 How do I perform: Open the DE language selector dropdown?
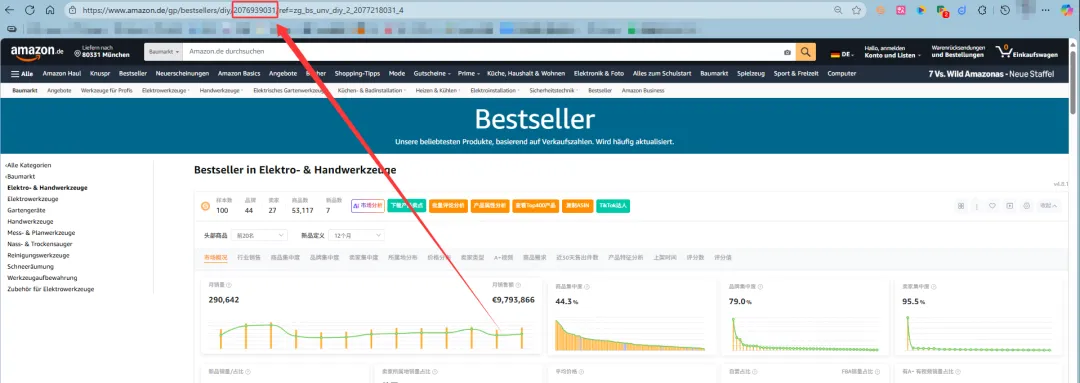point(842,54)
